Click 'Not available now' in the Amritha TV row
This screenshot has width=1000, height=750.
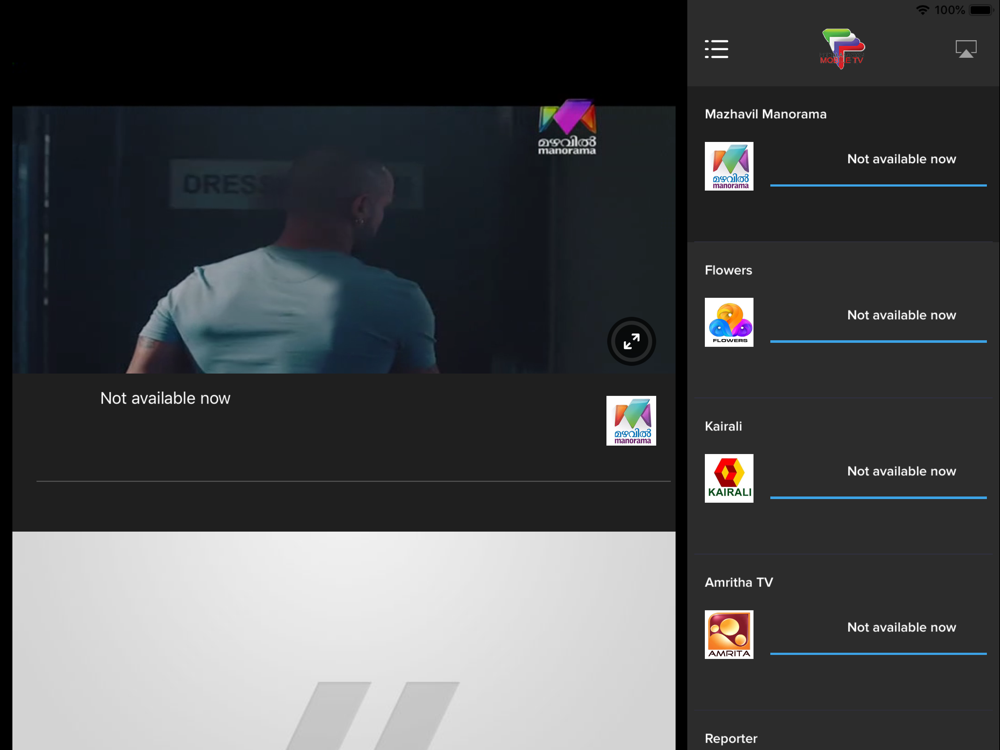click(901, 628)
